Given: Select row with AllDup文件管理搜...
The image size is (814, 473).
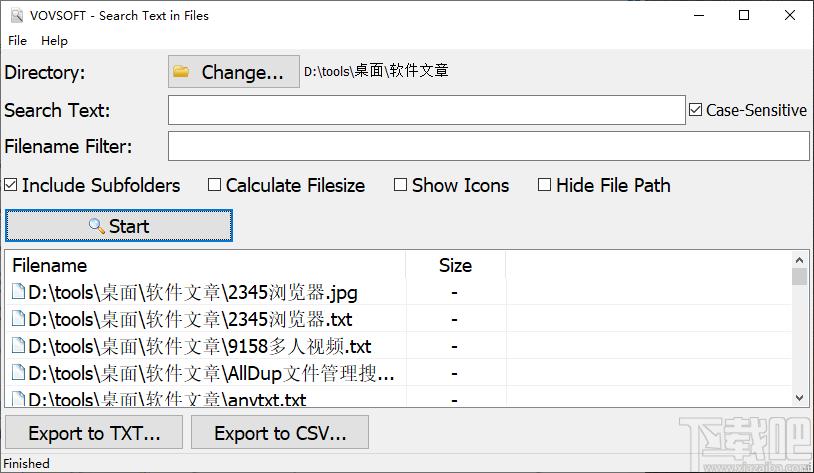Looking at the screenshot, I should pos(399,373).
